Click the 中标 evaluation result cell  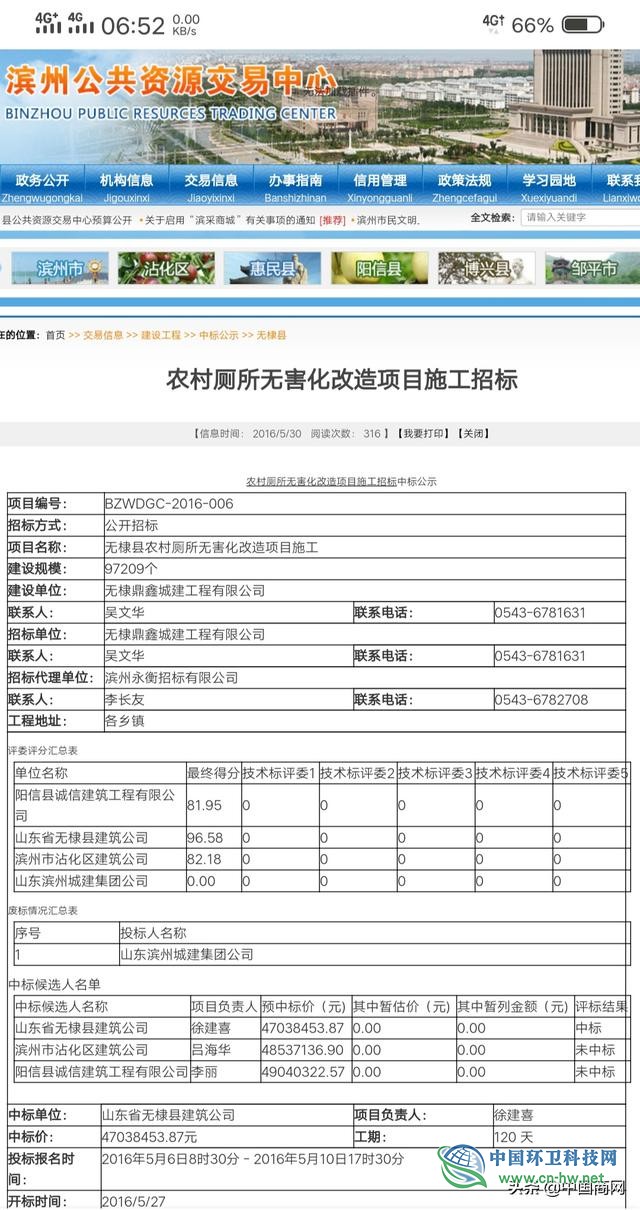click(589, 1028)
